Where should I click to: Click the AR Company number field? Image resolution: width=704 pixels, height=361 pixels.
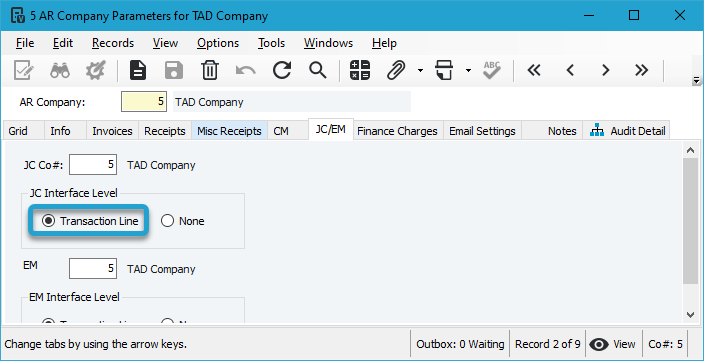point(144,102)
